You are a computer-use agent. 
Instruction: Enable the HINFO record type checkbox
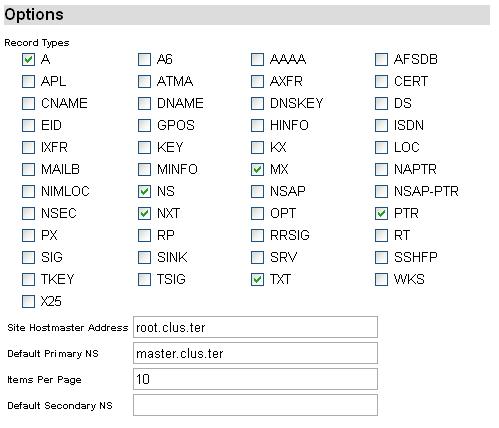pyautogui.click(x=257, y=126)
